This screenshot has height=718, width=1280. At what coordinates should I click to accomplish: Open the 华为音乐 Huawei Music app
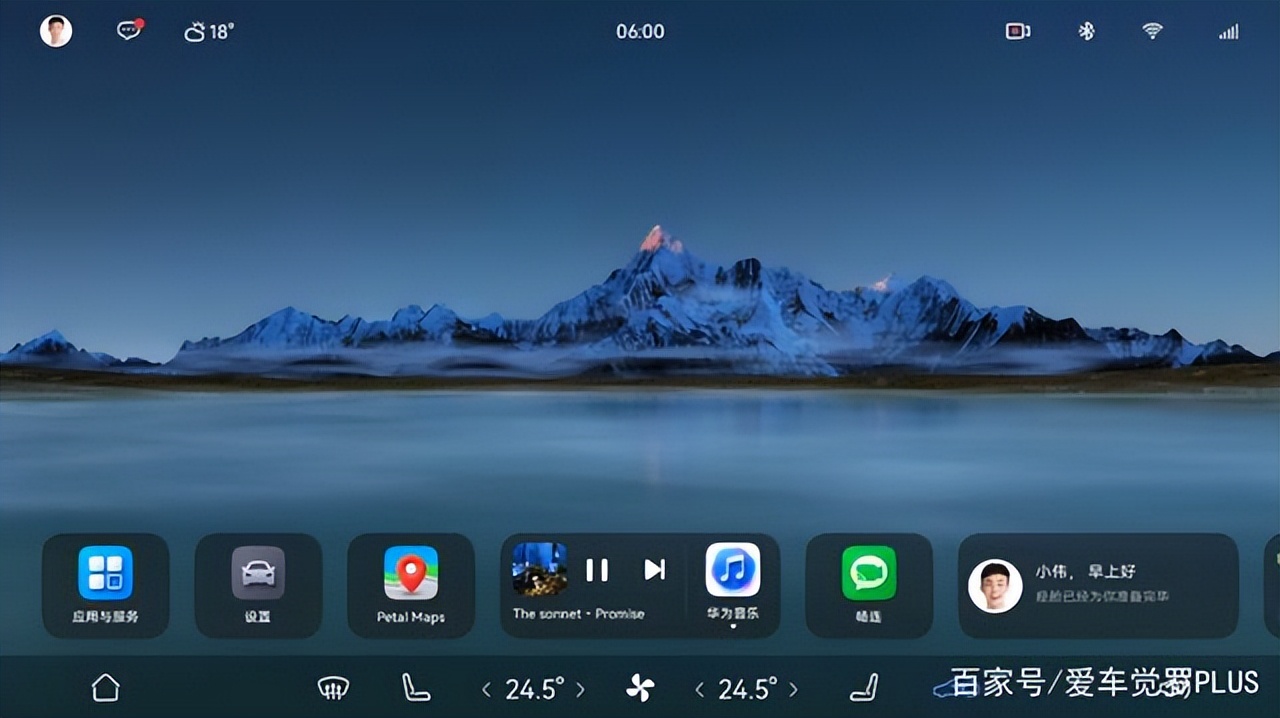[733, 583]
